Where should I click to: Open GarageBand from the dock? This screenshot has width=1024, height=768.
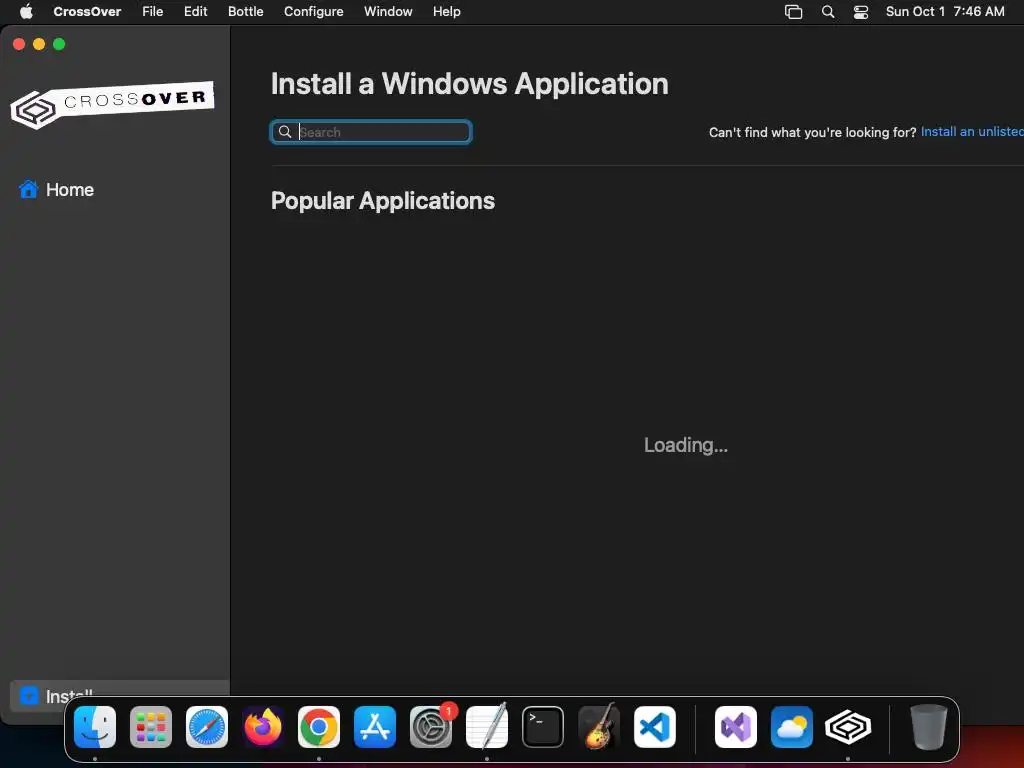click(x=599, y=727)
